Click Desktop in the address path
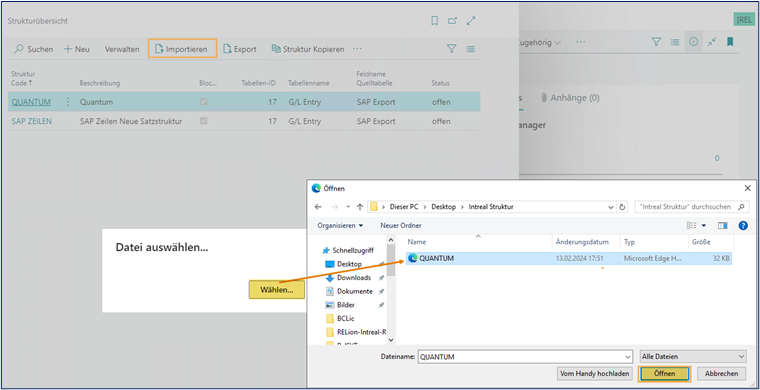Screen dimensions: 760x390 click(x=444, y=207)
